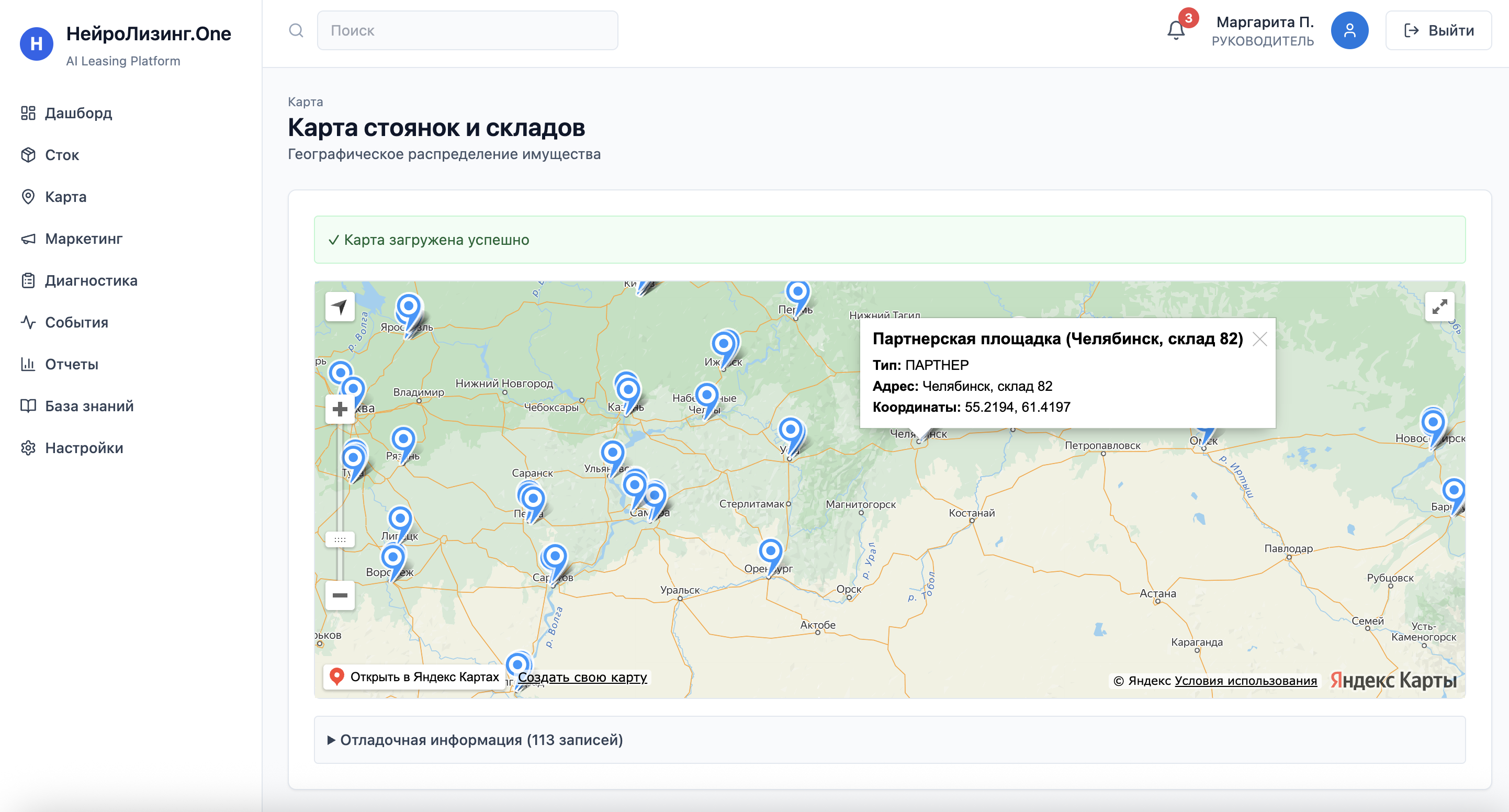The height and width of the screenshot is (812, 1509).
Task: Click the map geolocation arrow button
Action: [340, 307]
